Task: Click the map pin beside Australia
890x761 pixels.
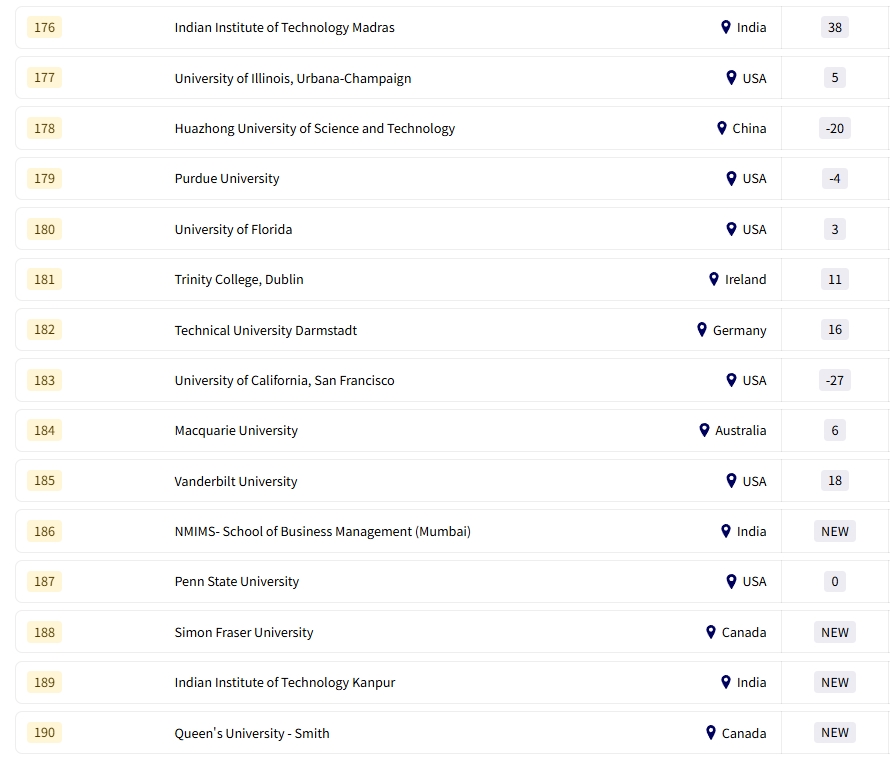Action: tap(704, 431)
